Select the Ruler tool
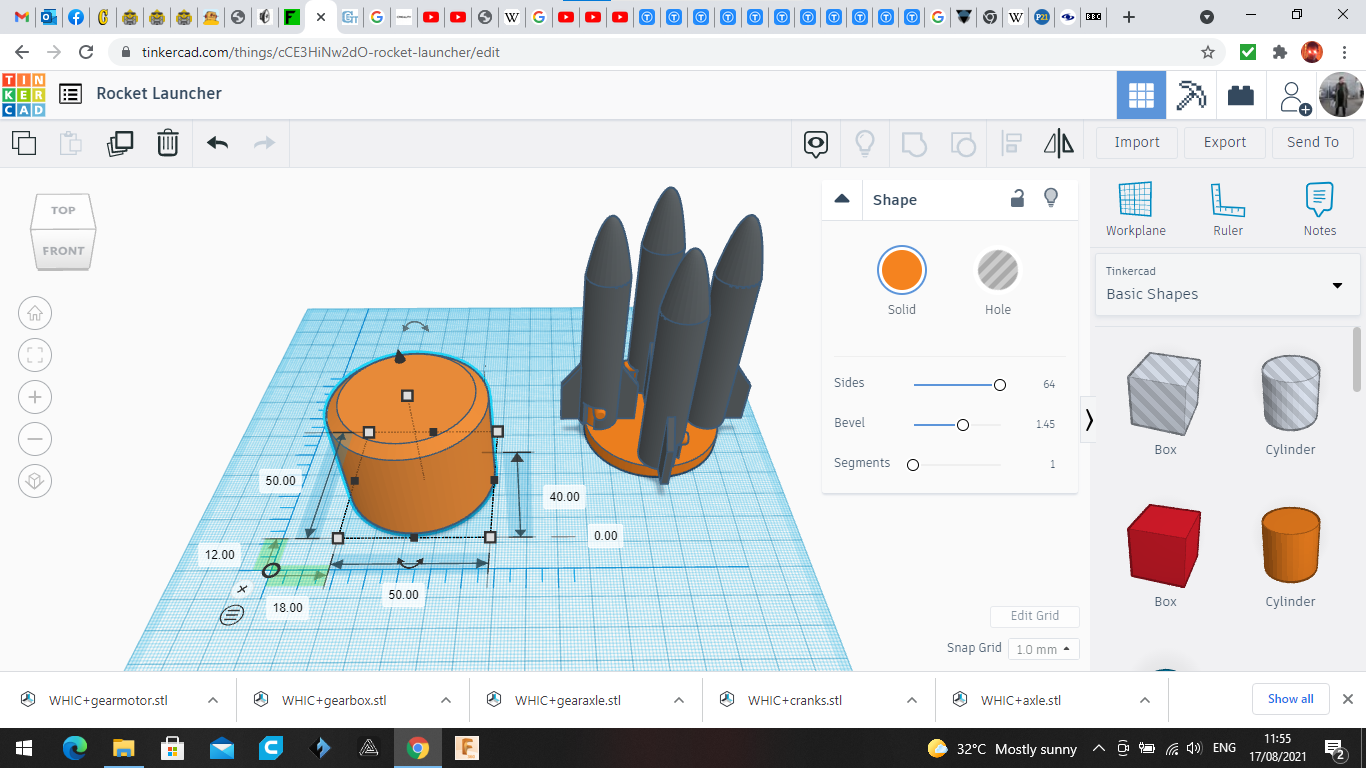This screenshot has height=768, width=1366. (1227, 209)
